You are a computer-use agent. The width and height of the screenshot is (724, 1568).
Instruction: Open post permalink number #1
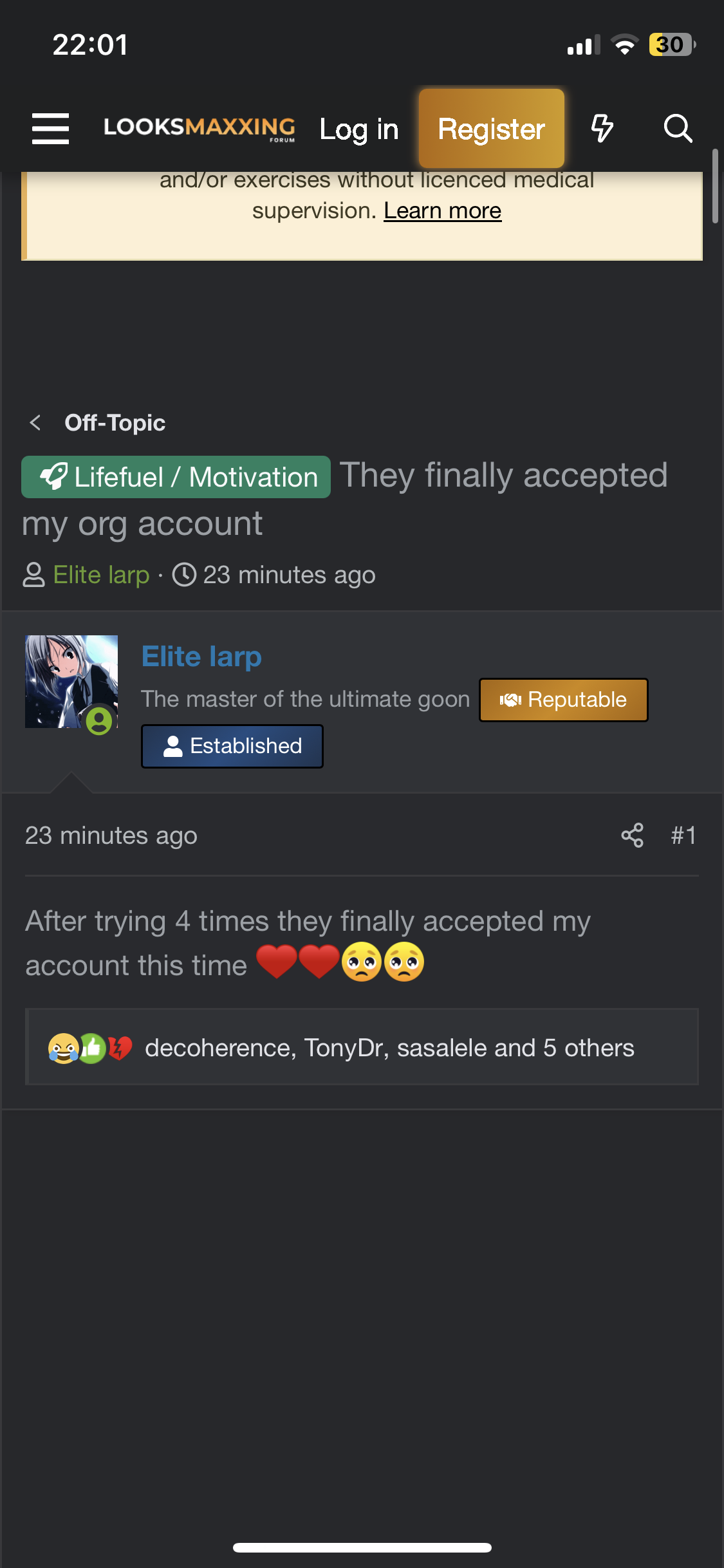point(683,835)
